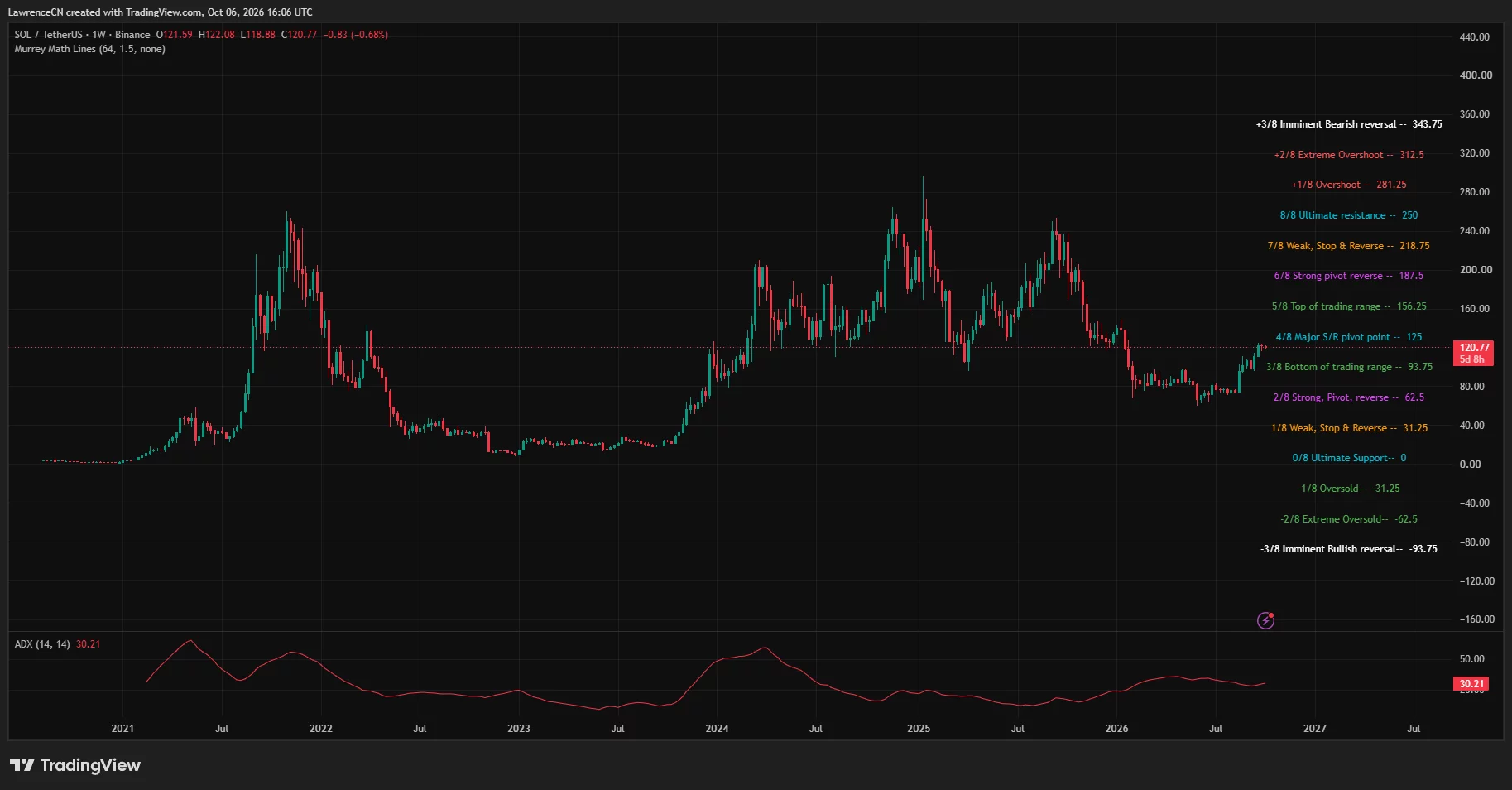The height and width of the screenshot is (790, 1512).
Task: Click the Murrey Math Lines indicator legend
Action: (x=89, y=49)
